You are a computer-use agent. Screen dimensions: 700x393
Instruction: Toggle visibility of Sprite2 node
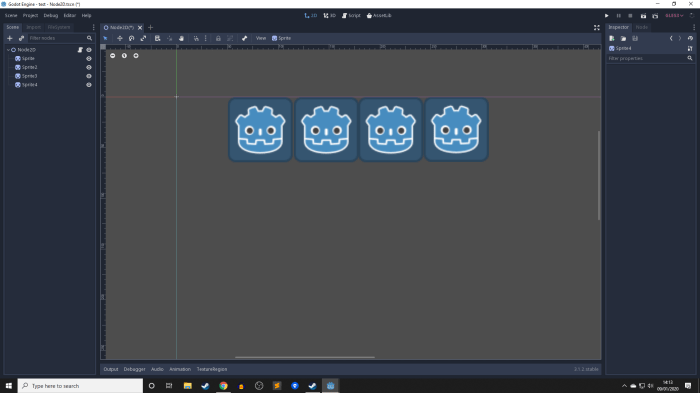click(89, 67)
